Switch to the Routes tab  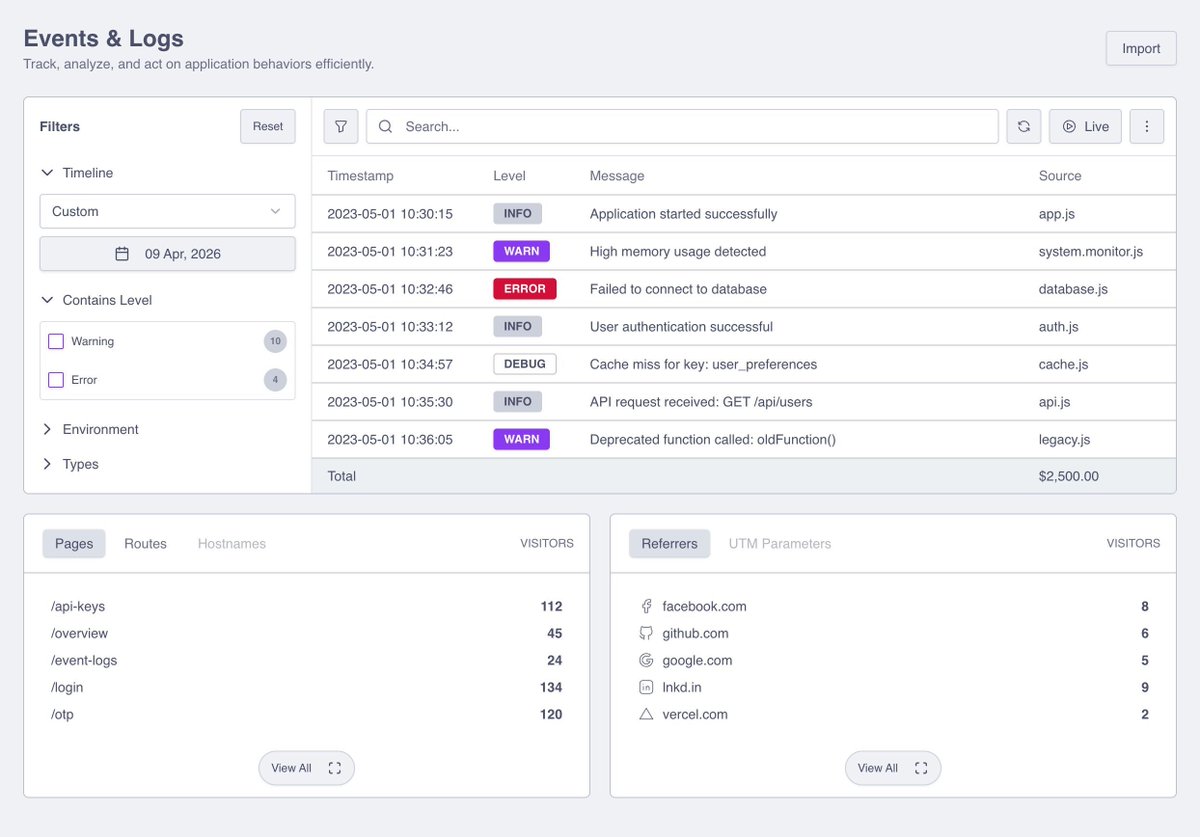145,544
